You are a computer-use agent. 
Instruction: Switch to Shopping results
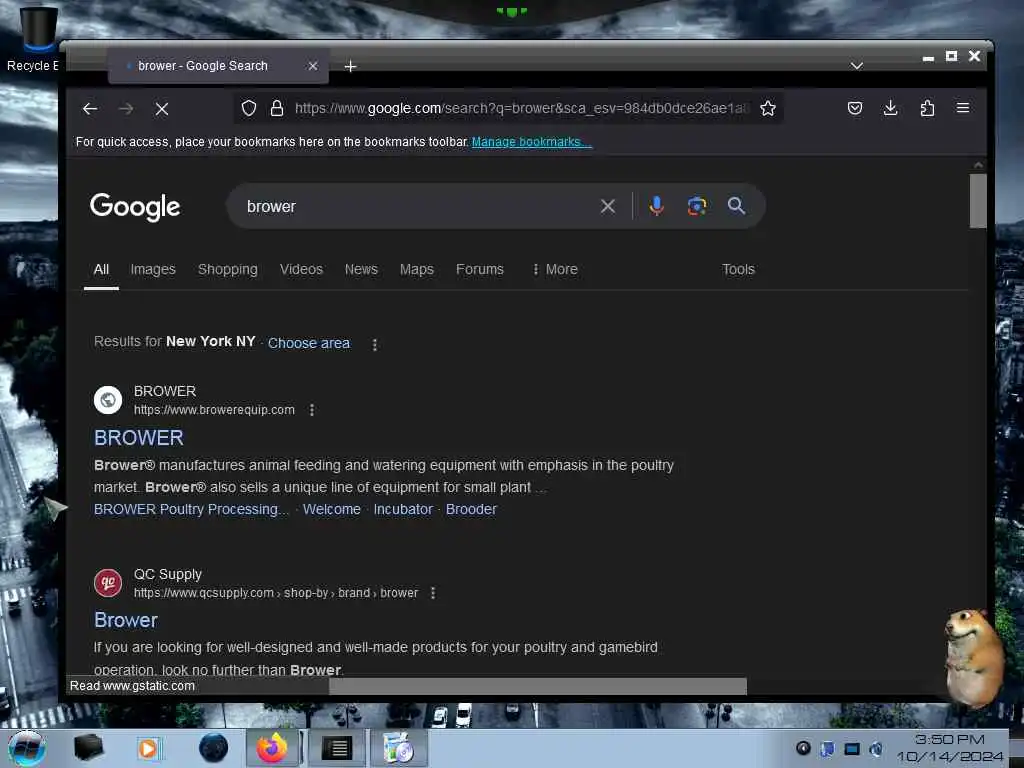coord(228,270)
